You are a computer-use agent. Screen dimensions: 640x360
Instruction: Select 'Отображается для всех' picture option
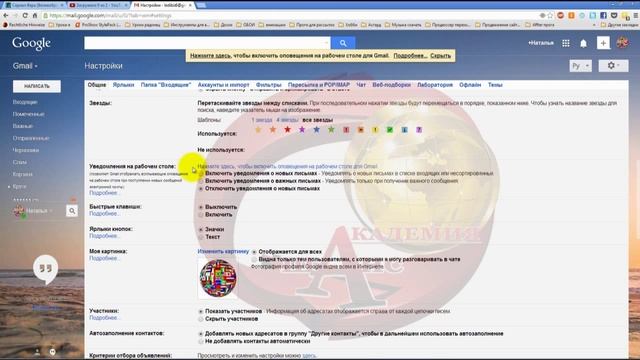pyautogui.click(x=254, y=252)
